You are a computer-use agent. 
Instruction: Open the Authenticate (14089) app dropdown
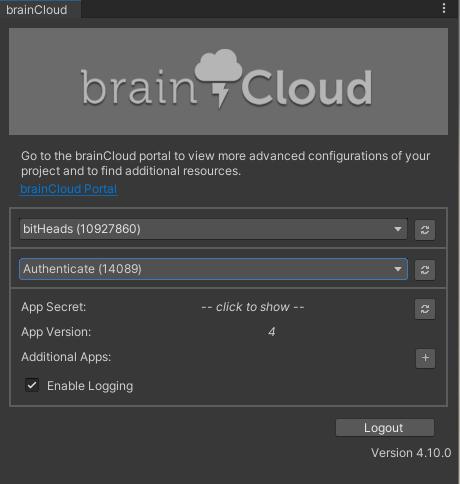(213, 269)
